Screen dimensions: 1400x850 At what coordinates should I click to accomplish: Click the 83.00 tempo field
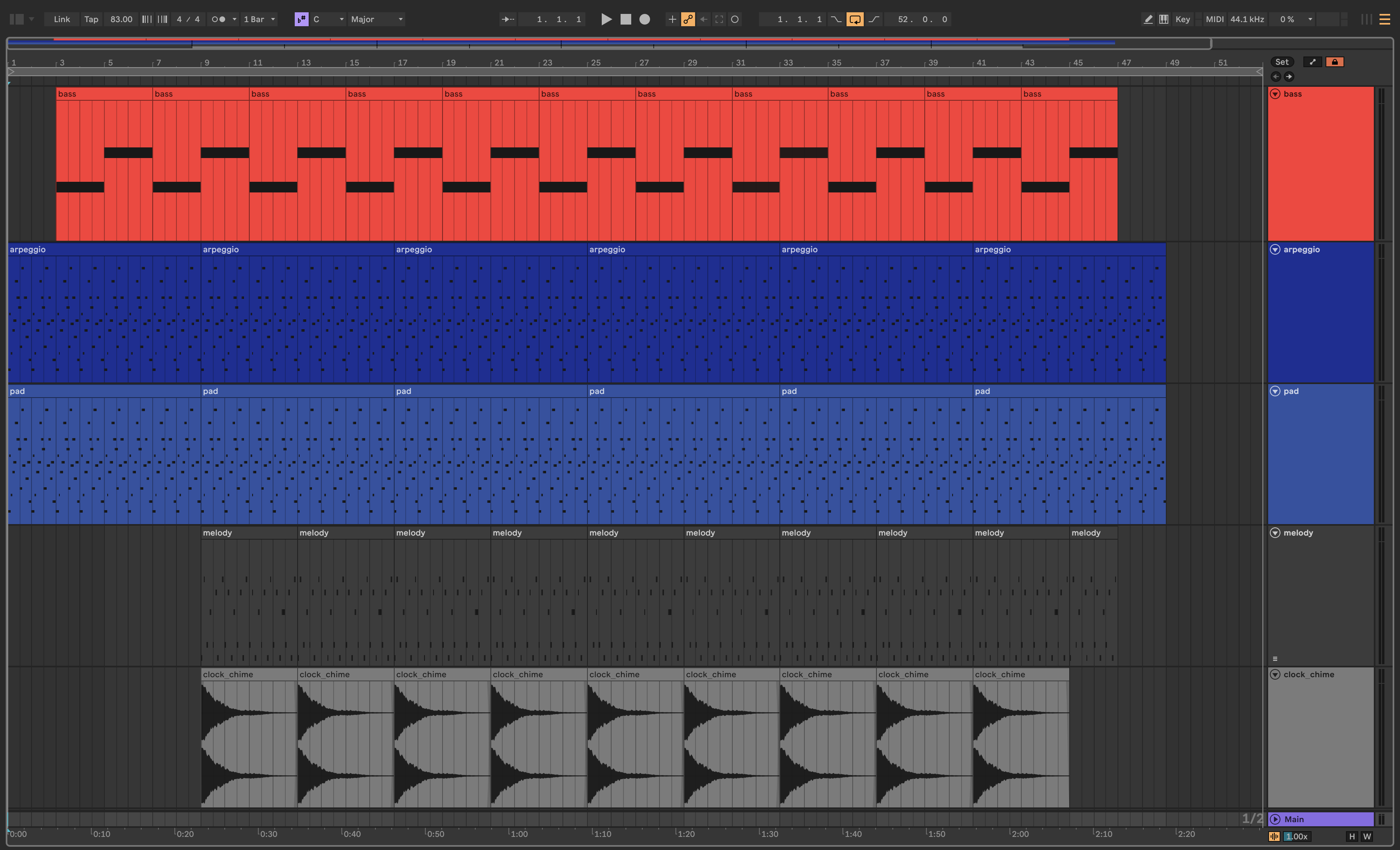(121, 19)
